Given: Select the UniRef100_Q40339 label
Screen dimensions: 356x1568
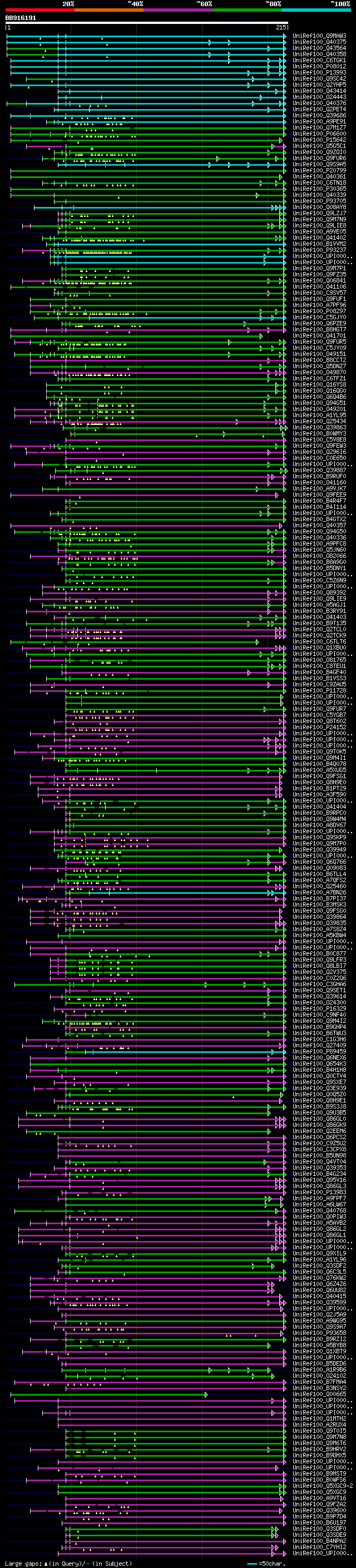Looking at the screenshot, I should [x=319, y=195].
